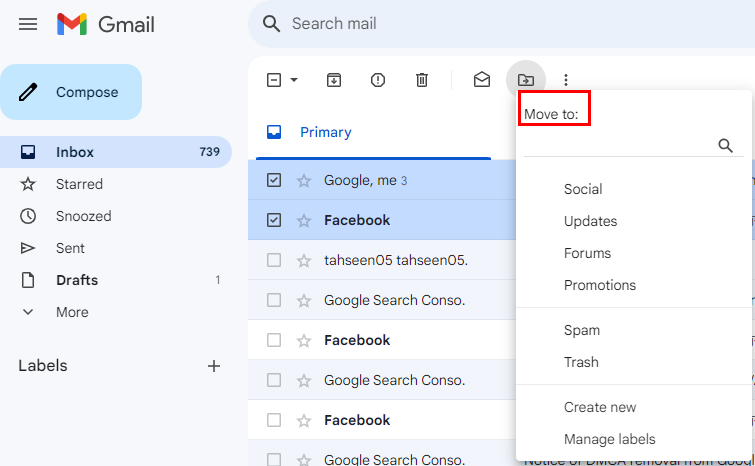Open the Inbox folder

click(116, 152)
